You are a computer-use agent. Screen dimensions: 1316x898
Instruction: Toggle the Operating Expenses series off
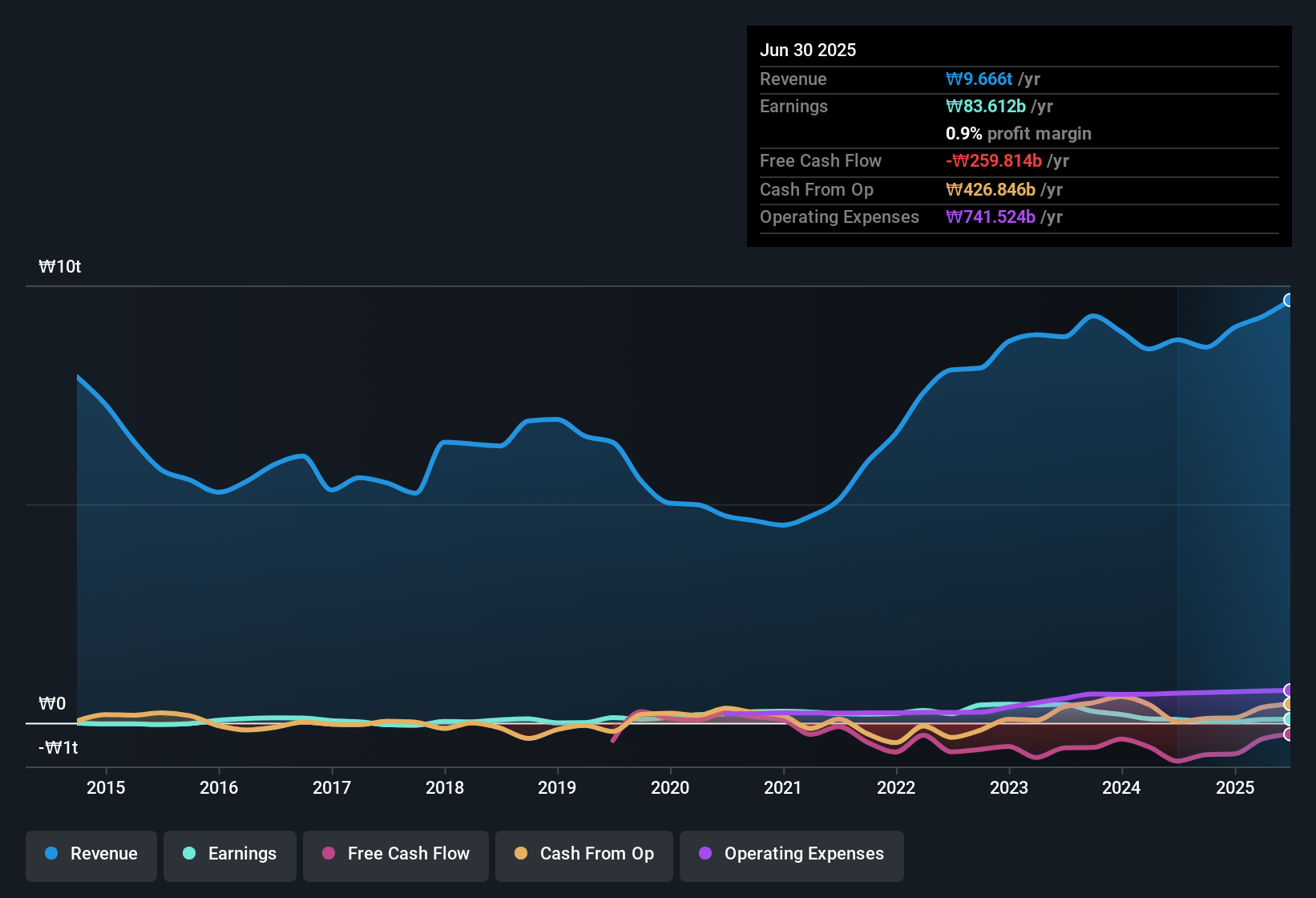pos(791,854)
